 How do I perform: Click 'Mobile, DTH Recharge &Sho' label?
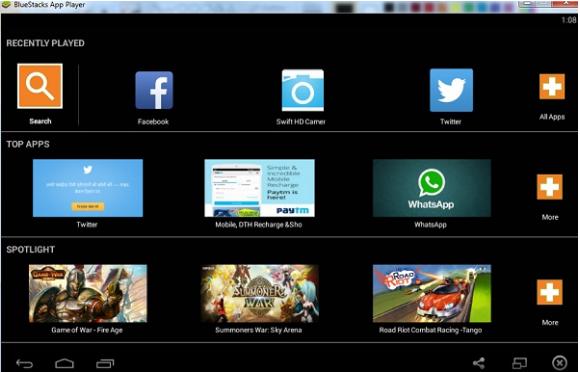coord(259,224)
